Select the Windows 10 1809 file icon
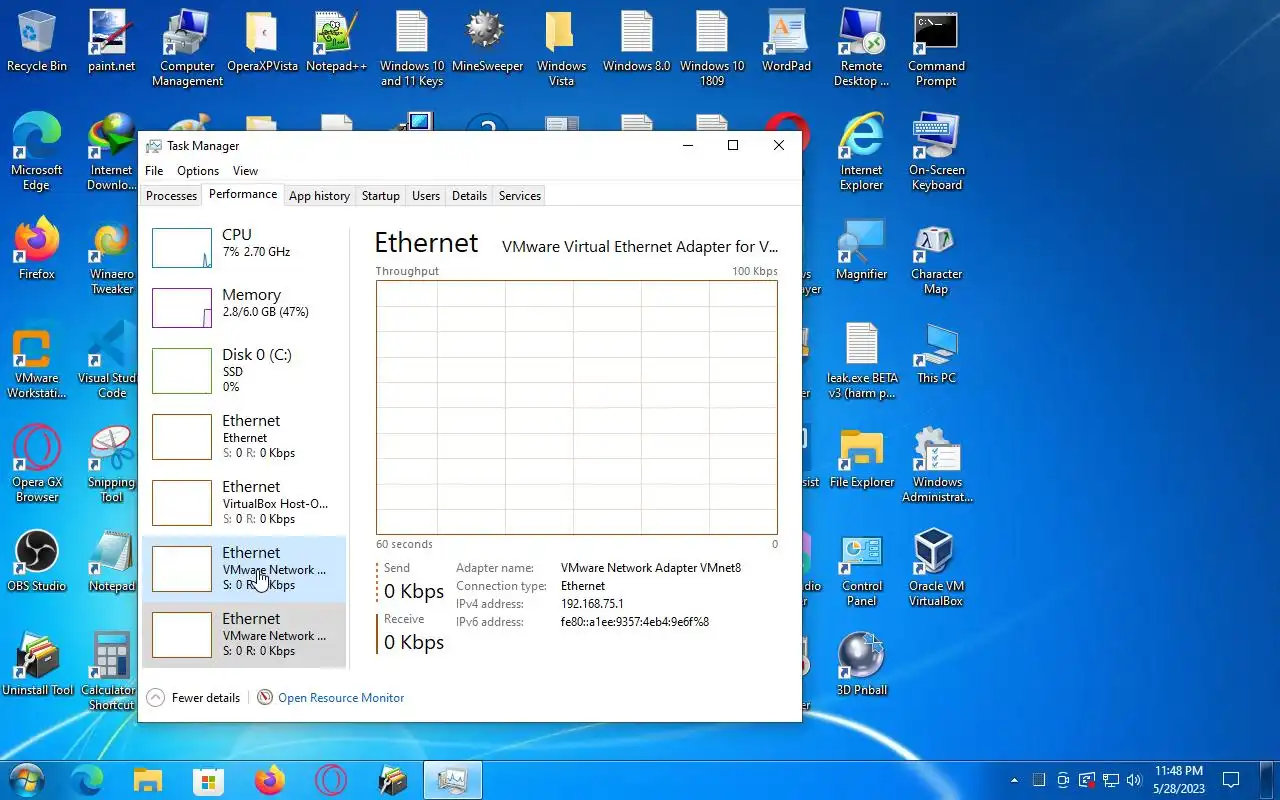This screenshot has width=1280, height=800. [x=712, y=48]
